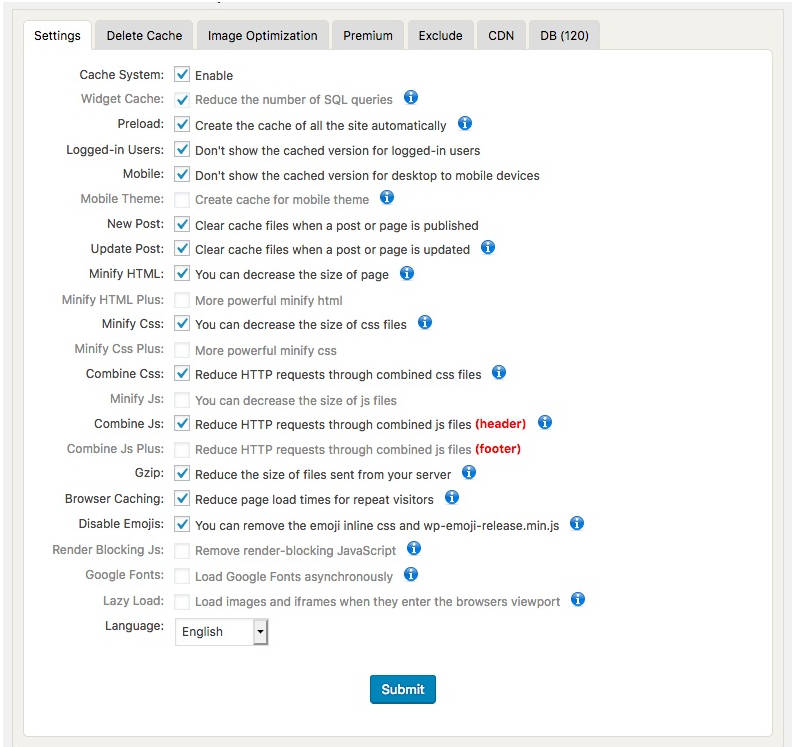Enable the Minify HTML Plus checkbox
The height and width of the screenshot is (747, 795).
click(x=182, y=300)
